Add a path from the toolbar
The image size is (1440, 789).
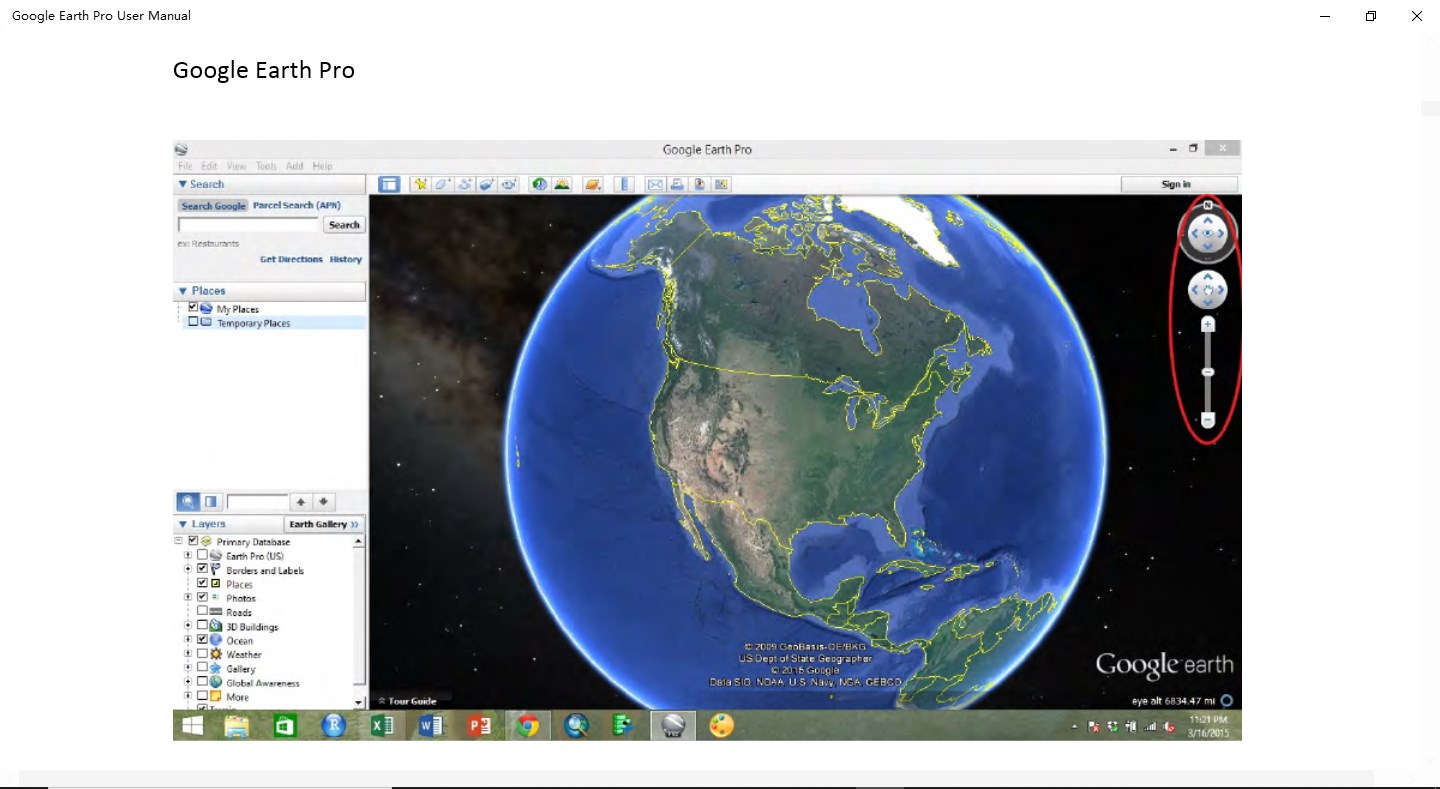click(465, 184)
